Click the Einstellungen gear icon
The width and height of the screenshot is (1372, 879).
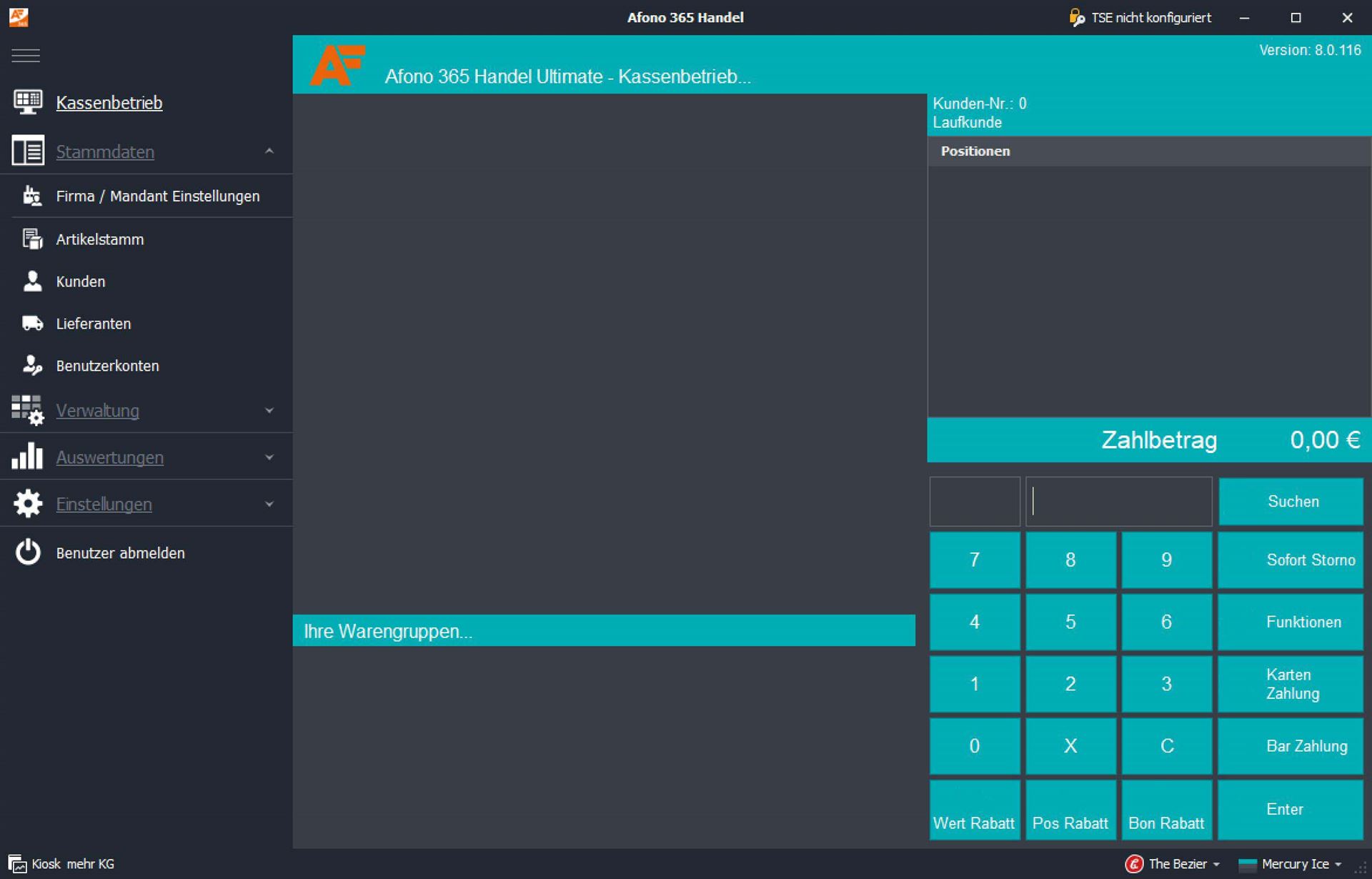(x=28, y=503)
